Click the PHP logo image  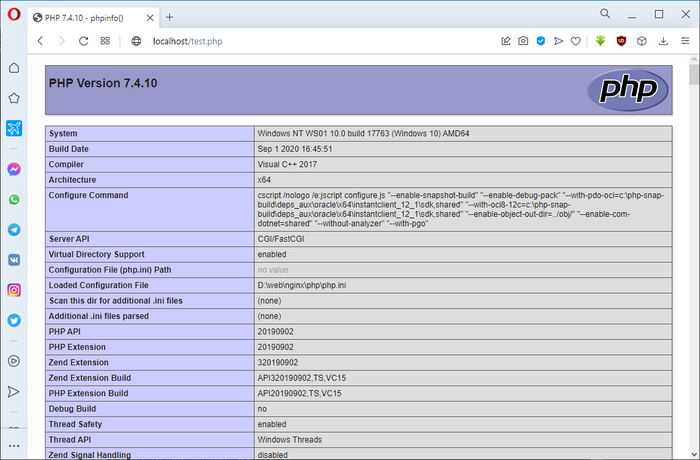click(x=627, y=89)
